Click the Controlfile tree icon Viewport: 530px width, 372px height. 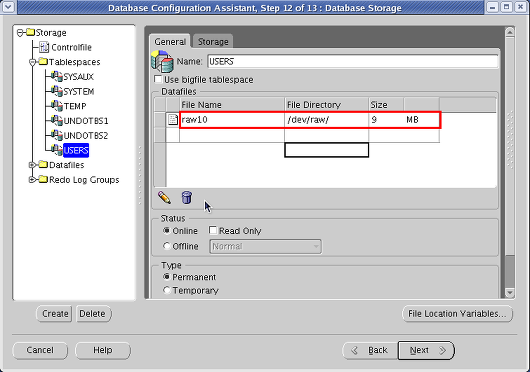44,47
